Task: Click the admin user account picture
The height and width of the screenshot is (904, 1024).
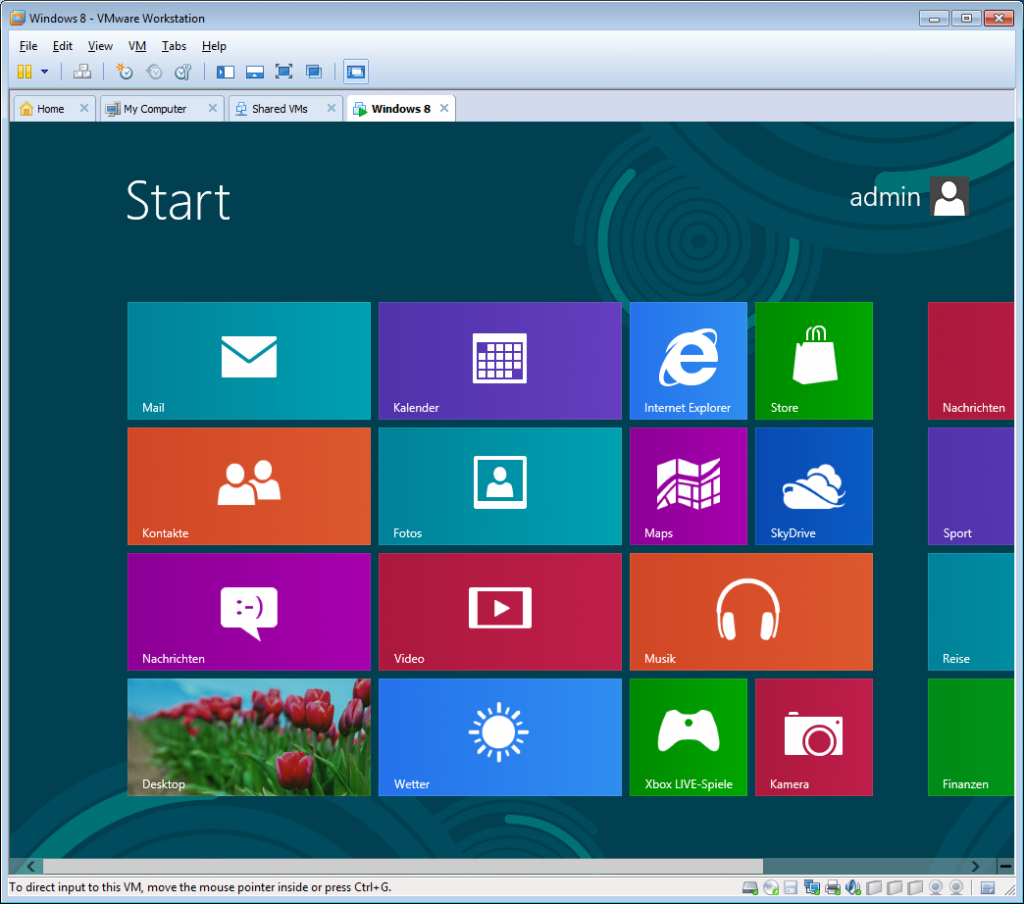Action: (949, 197)
